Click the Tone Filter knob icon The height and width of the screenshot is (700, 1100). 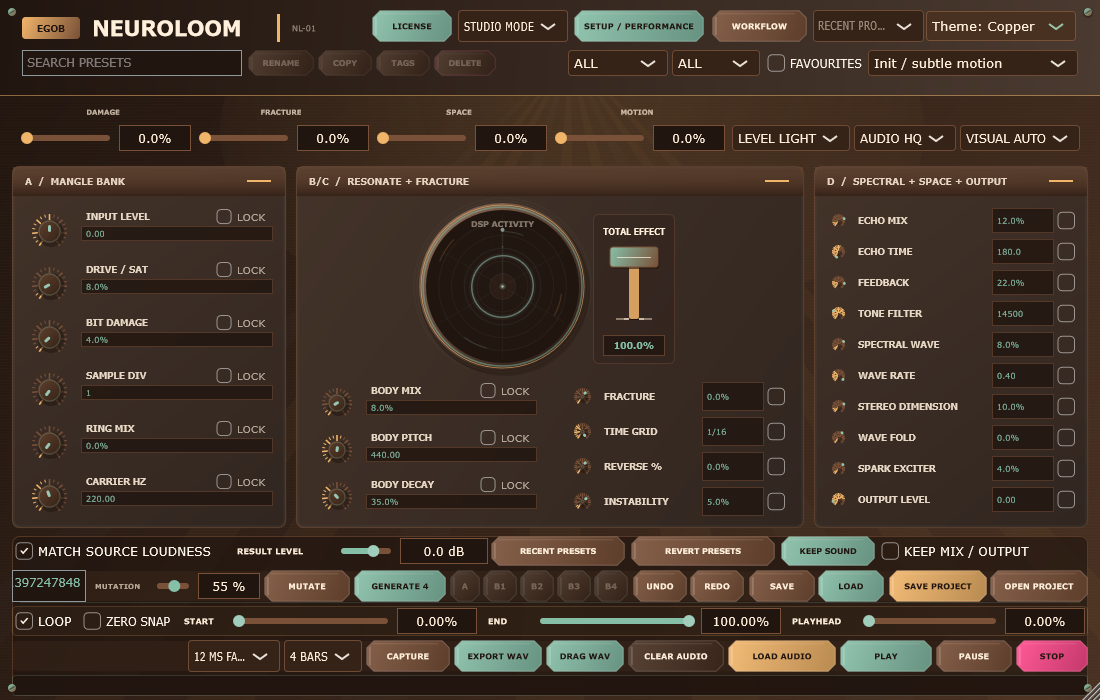coord(838,314)
